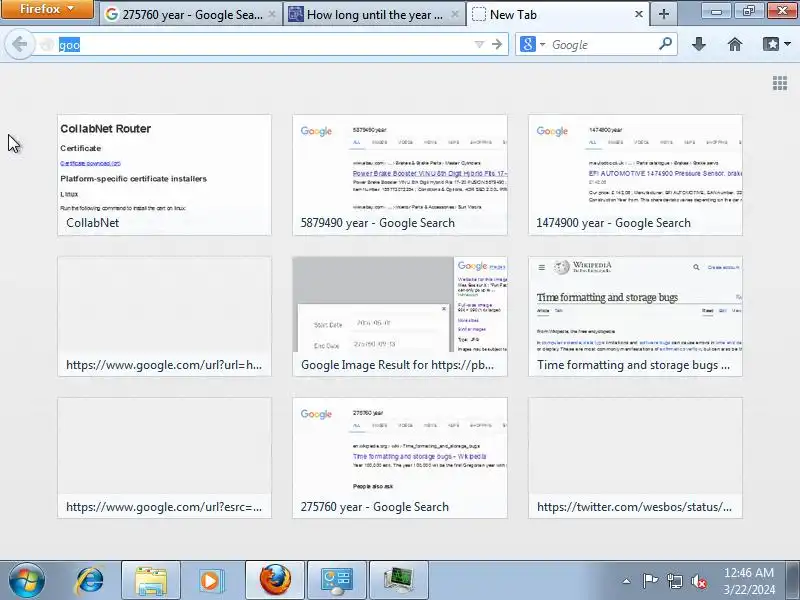
Task: Click the muted volume speaker tray icon
Action: click(699, 581)
